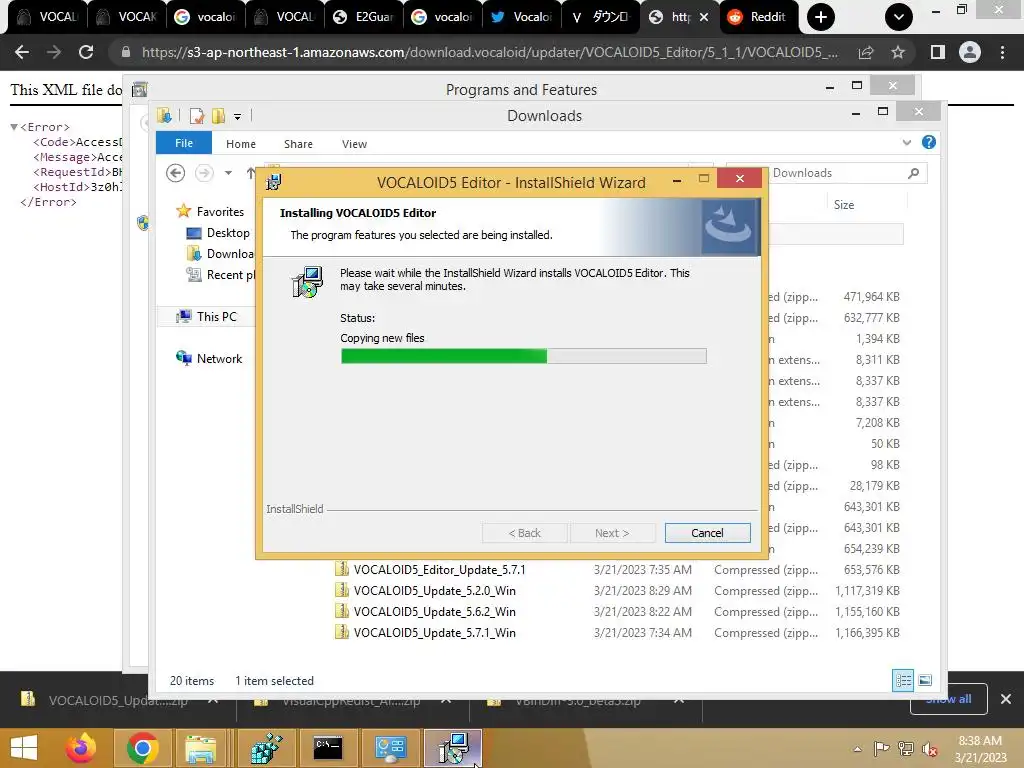This screenshot has height=768, width=1024.
Task: Open the View ribbon tab
Action: (x=354, y=144)
